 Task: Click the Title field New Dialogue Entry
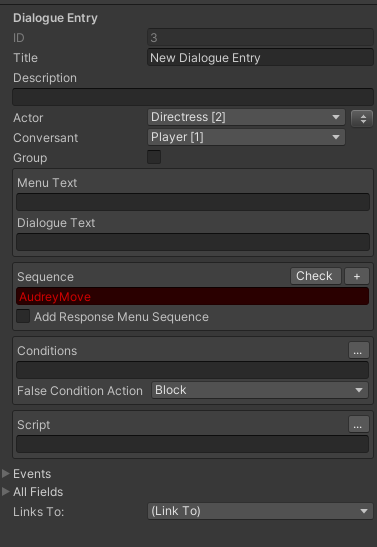(260, 58)
